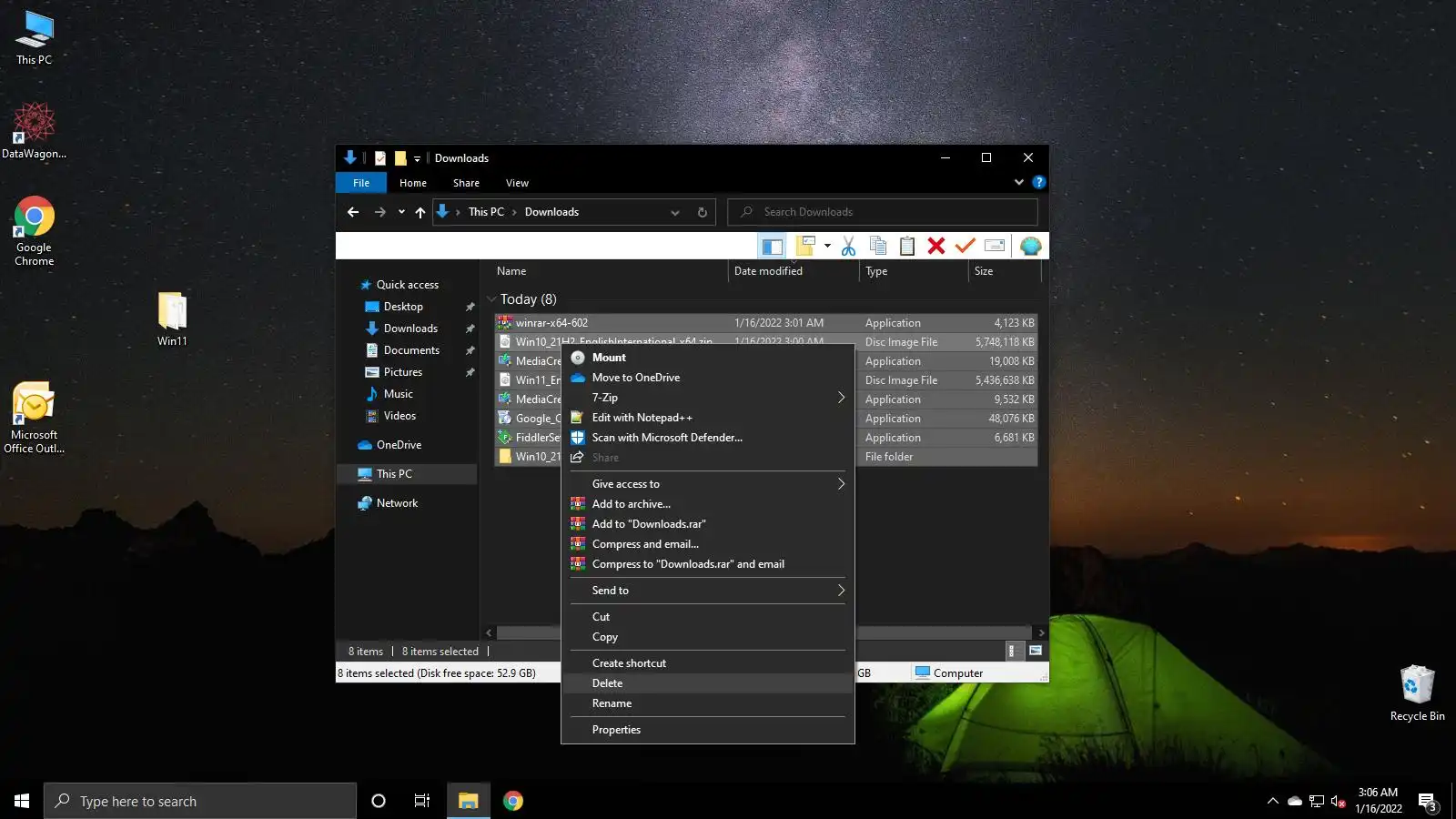
Task: Select This PC in the navigation pane
Action: tap(394, 474)
